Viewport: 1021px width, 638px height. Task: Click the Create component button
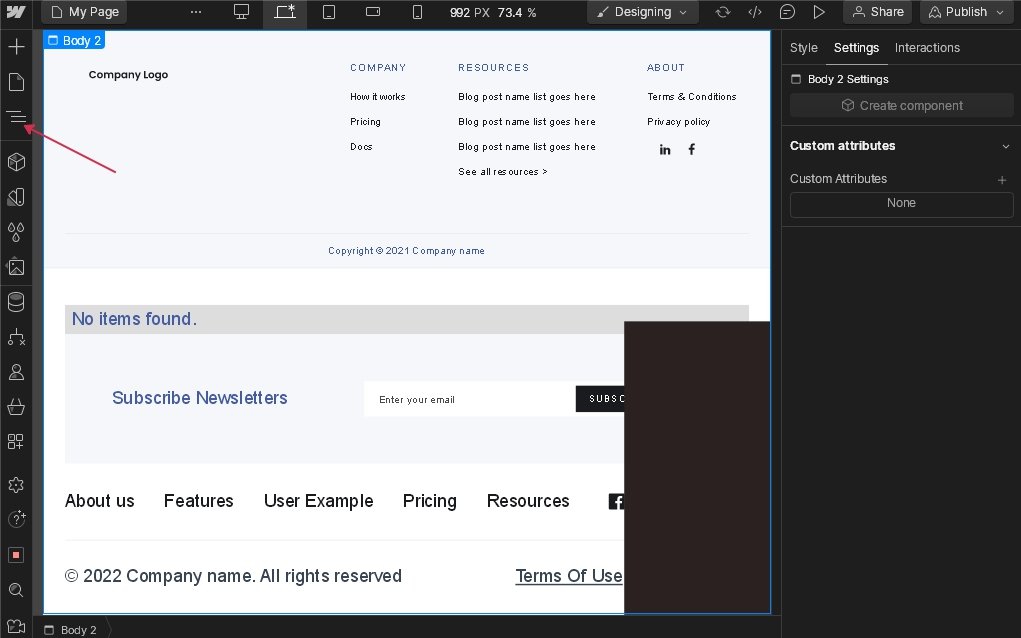(x=901, y=106)
